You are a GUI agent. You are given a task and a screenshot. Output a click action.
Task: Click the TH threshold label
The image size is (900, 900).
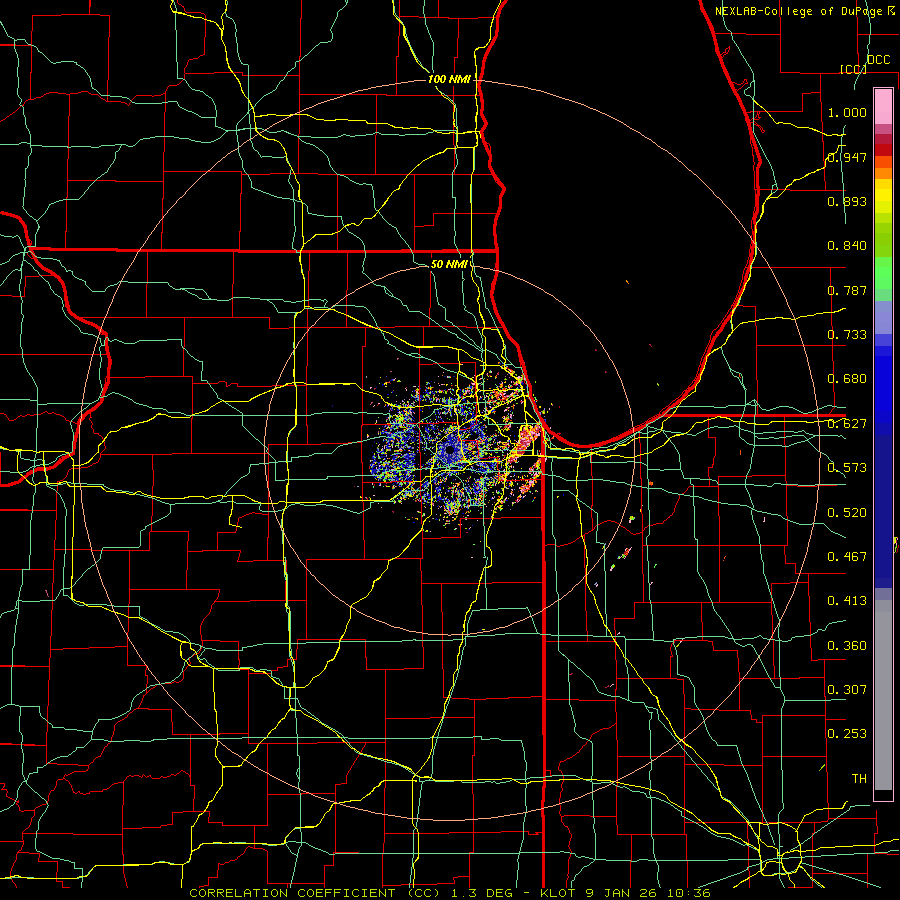(x=859, y=778)
